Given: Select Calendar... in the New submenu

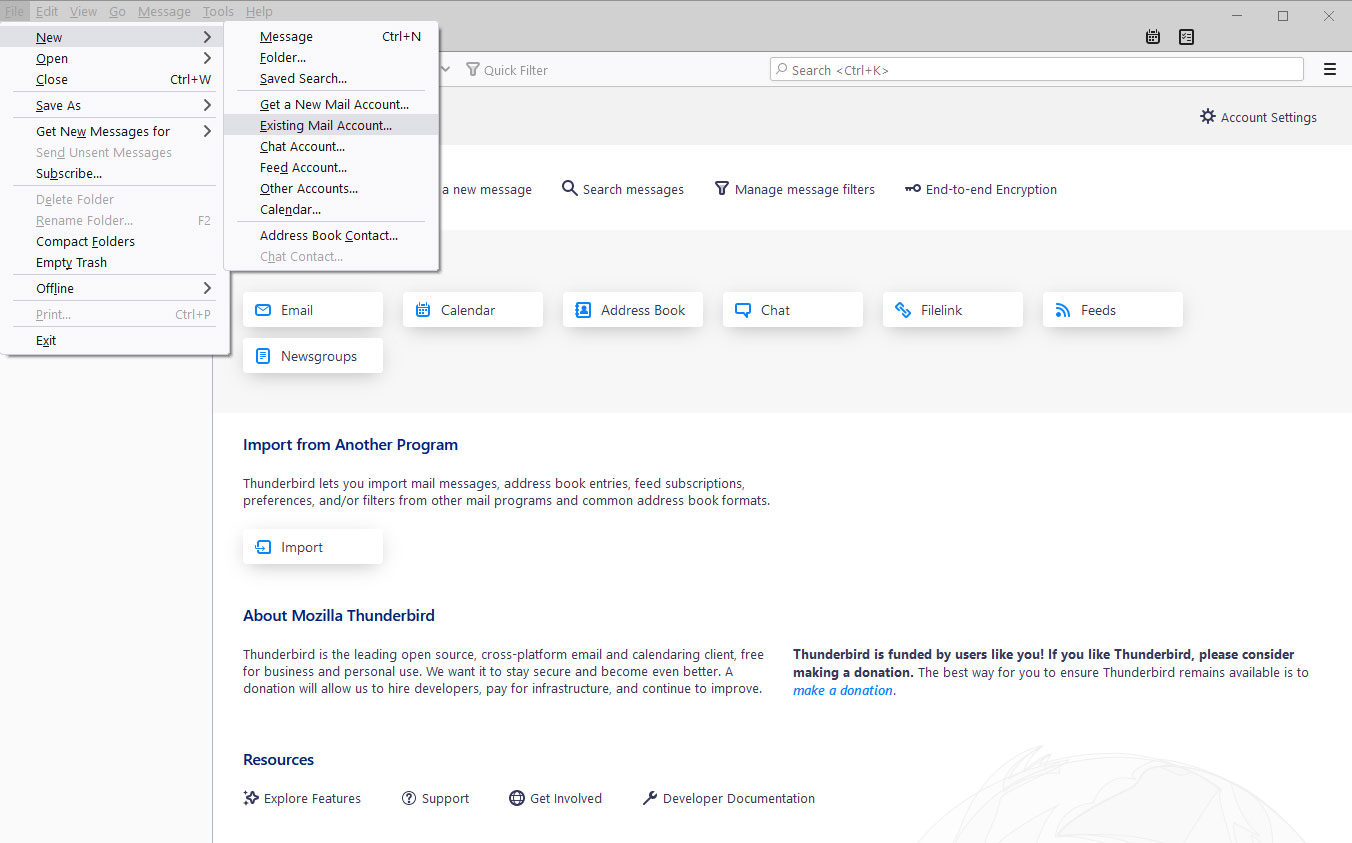Looking at the screenshot, I should 331,209.
